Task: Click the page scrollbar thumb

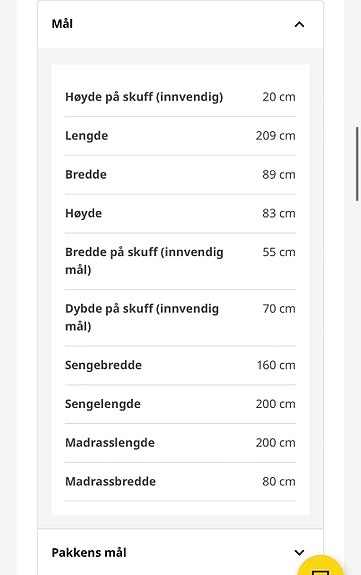Action: [357, 164]
